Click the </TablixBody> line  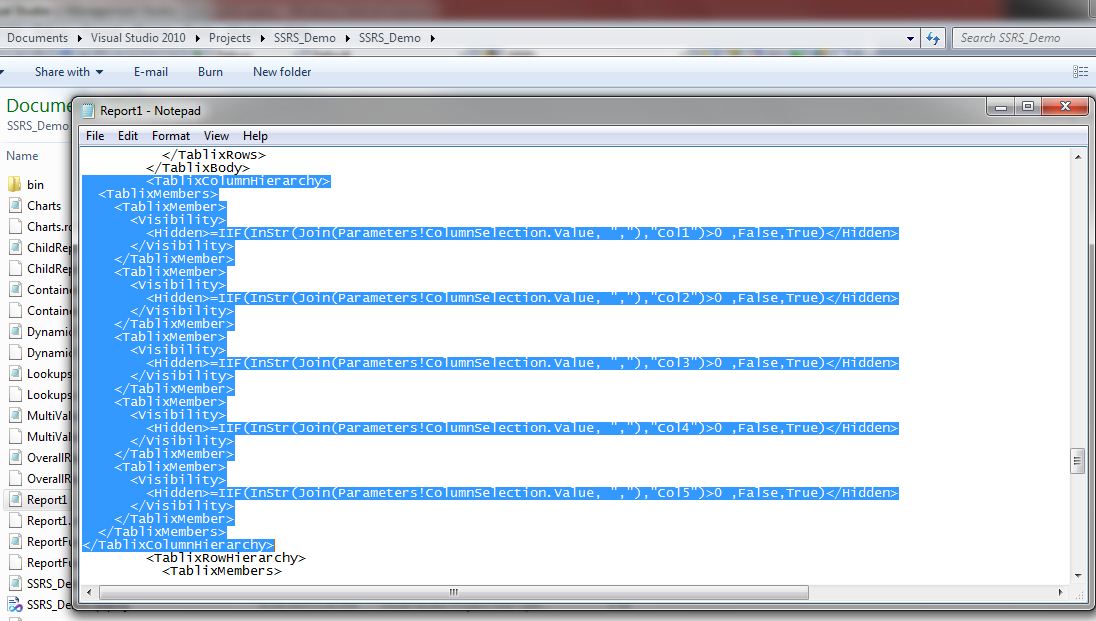[198, 168]
